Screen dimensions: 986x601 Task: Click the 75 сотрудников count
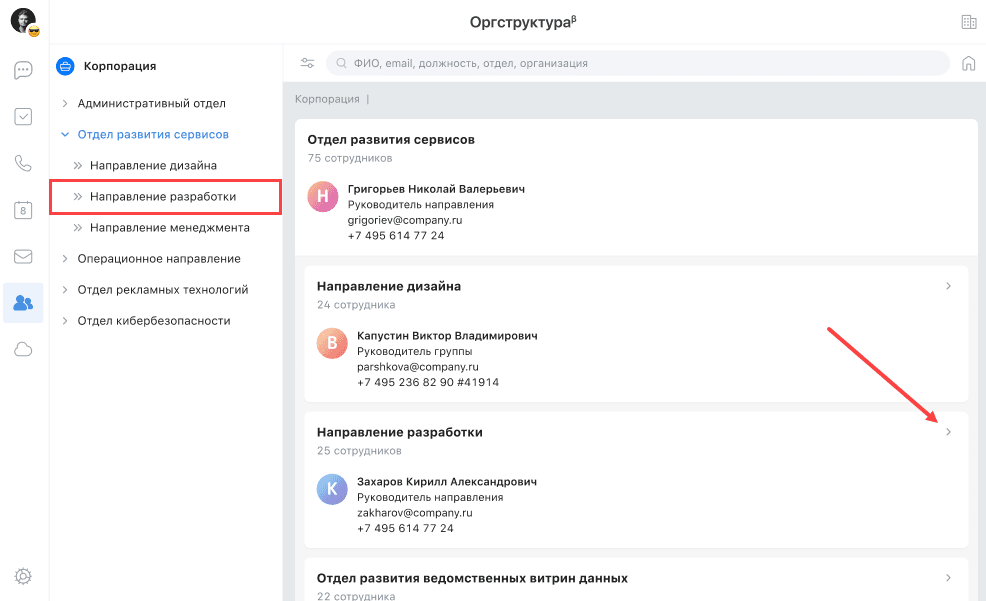tap(350, 158)
